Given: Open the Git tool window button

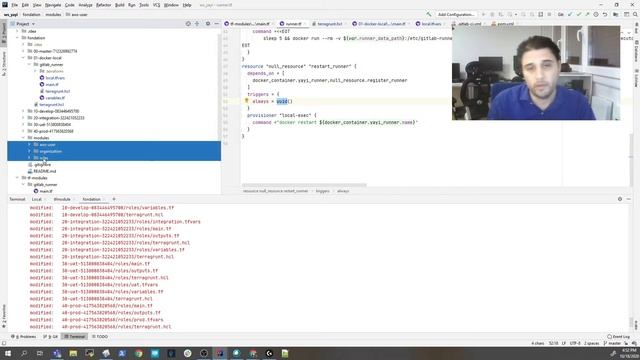Looking at the screenshot, I should (x=51, y=337).
